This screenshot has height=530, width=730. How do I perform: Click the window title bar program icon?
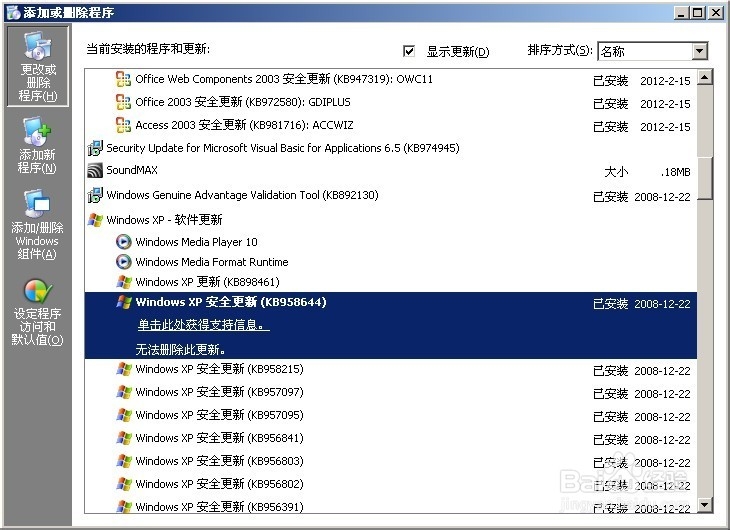[13, 13]
